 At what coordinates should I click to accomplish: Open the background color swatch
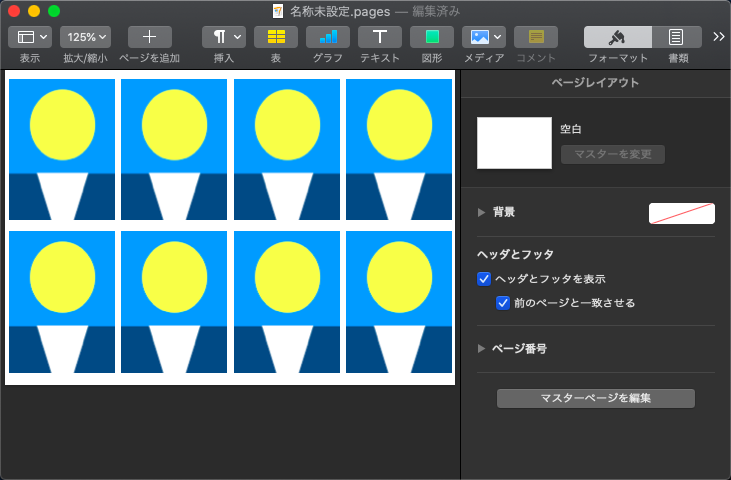tap(682, 213)
